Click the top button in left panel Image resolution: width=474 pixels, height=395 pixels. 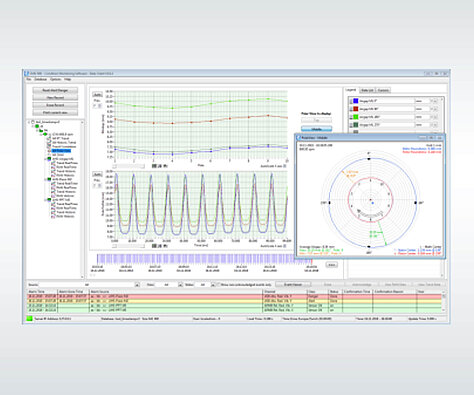pos(55,90)
